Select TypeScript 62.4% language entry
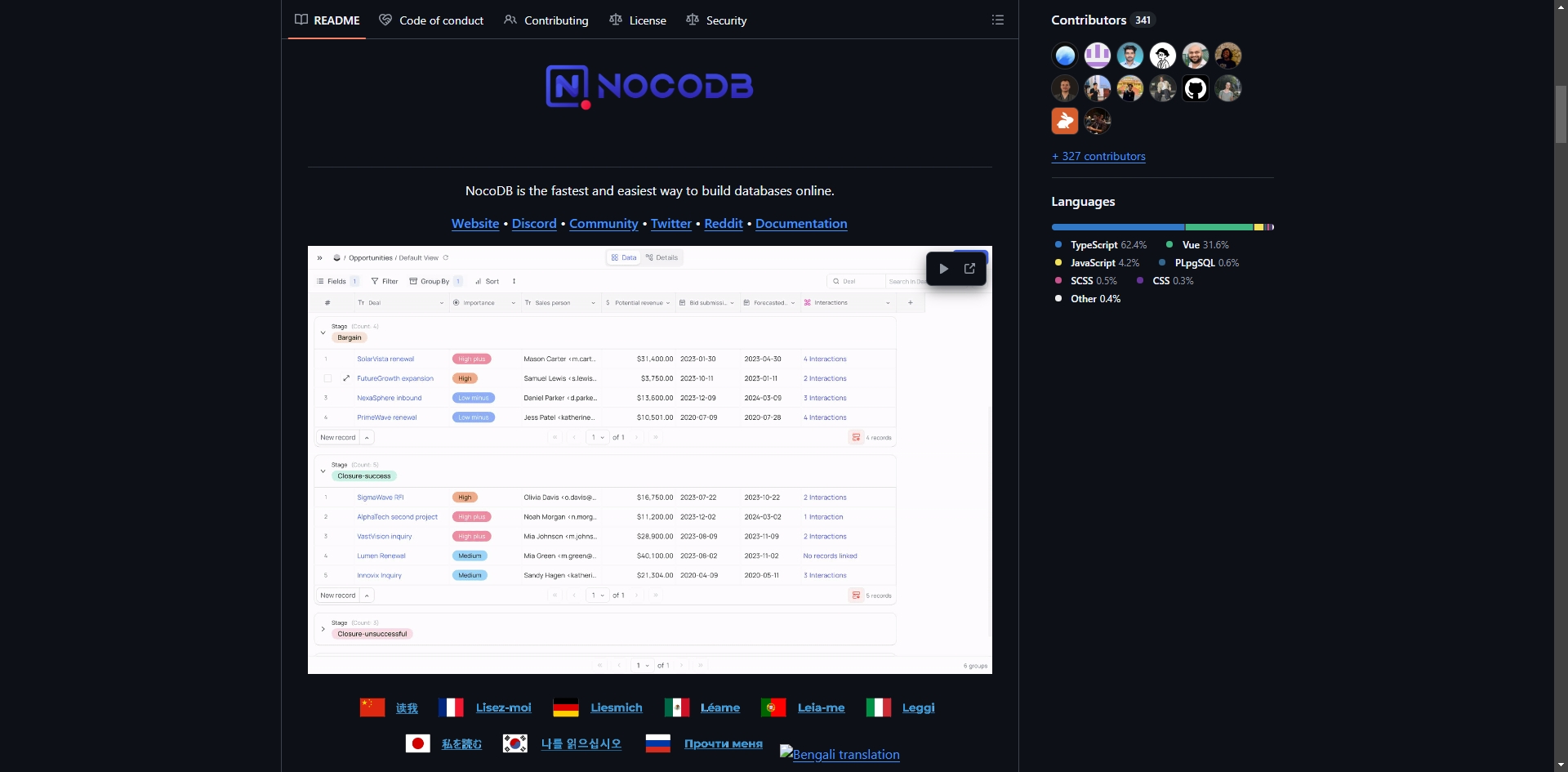Image resolution: width=1568 pixels, height=772 pixels. (1101, 245)
